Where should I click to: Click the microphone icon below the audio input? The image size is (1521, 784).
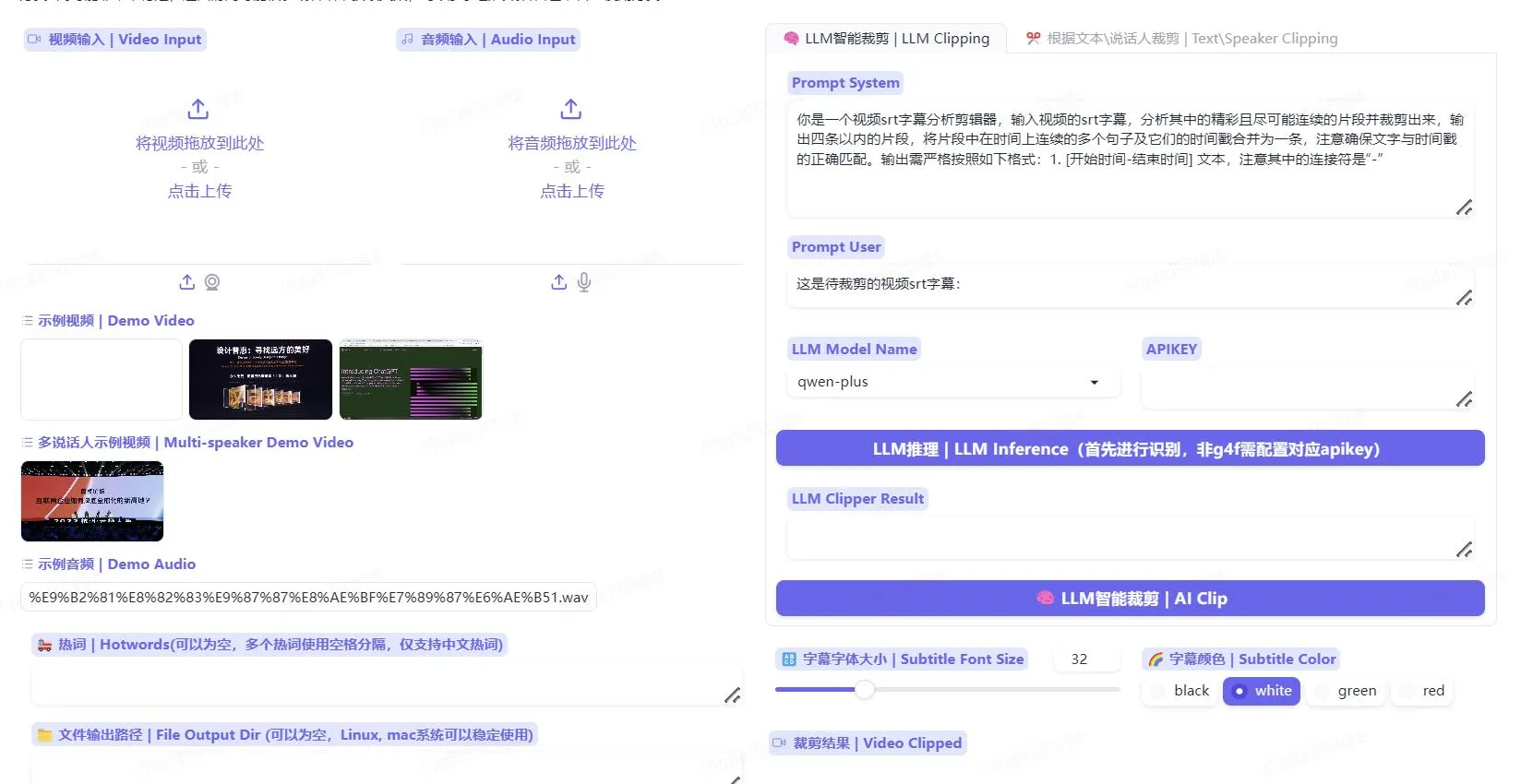pyautogui.click(x=584, y=282)
